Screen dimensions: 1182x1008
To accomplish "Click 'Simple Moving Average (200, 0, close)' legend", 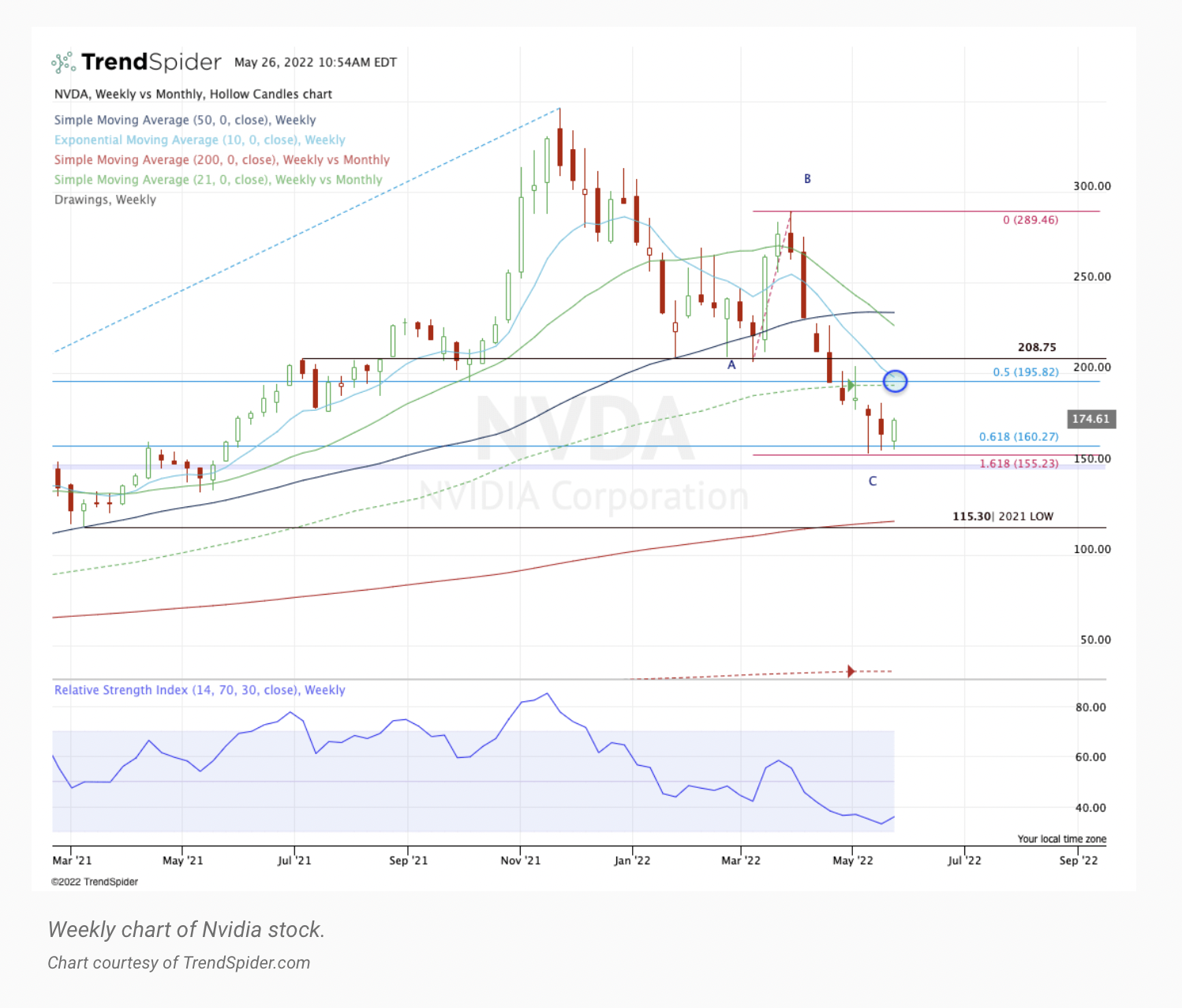I will [222, 159].
